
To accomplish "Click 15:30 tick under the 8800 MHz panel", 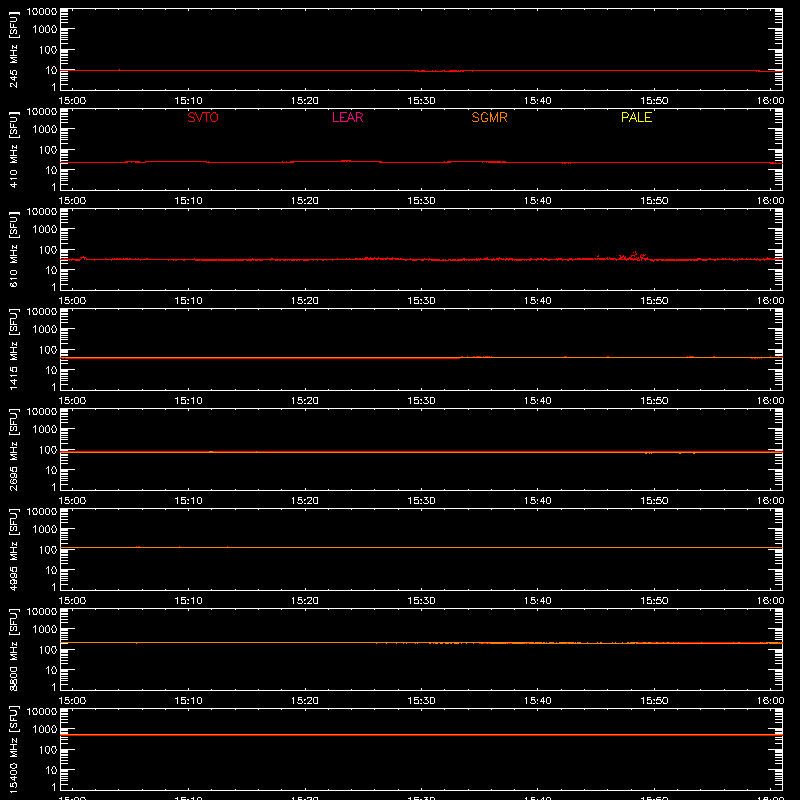I will (421, 701).
